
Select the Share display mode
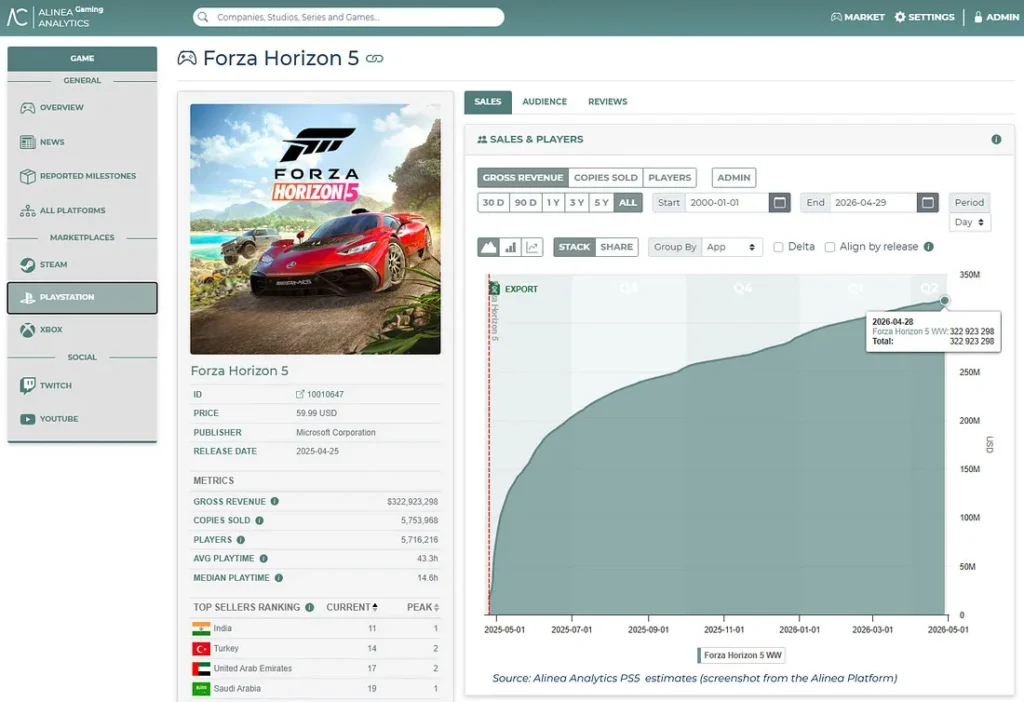click(x=616, y=247)
